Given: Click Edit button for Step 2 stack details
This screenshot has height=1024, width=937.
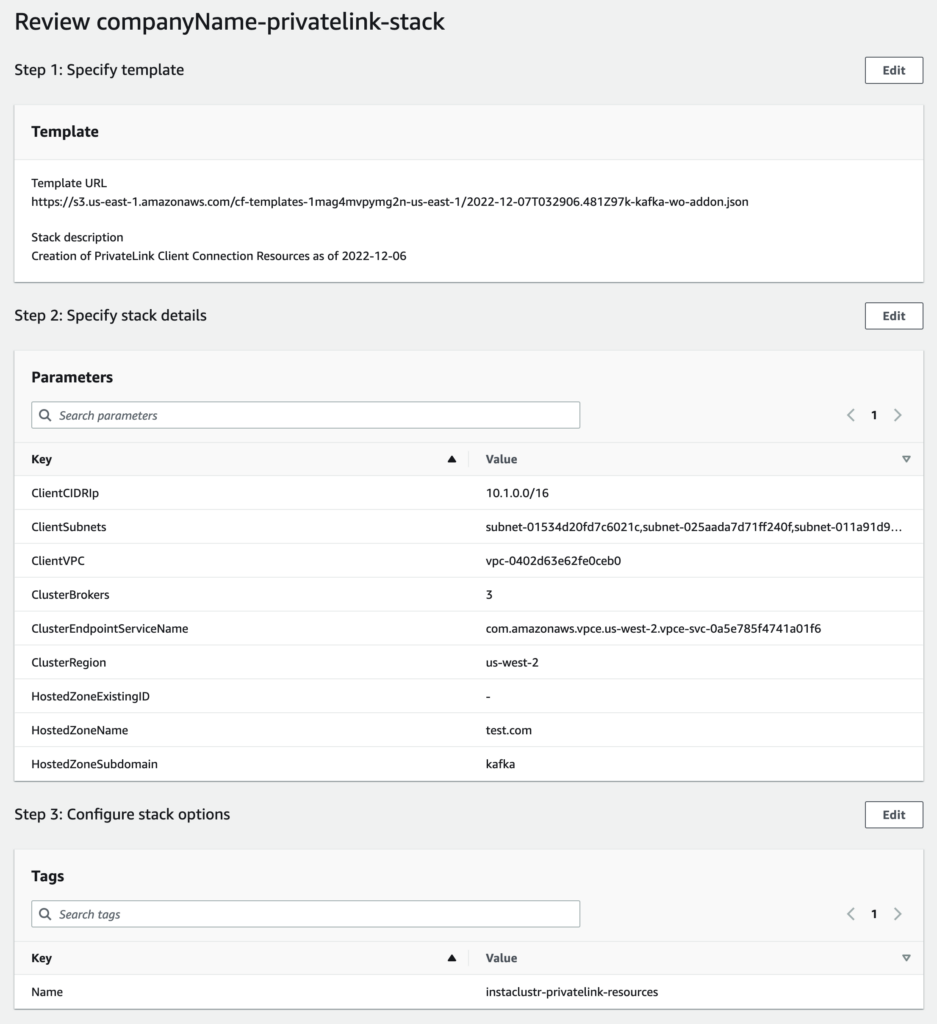Looking at the screenshot, I should (893, 316).
